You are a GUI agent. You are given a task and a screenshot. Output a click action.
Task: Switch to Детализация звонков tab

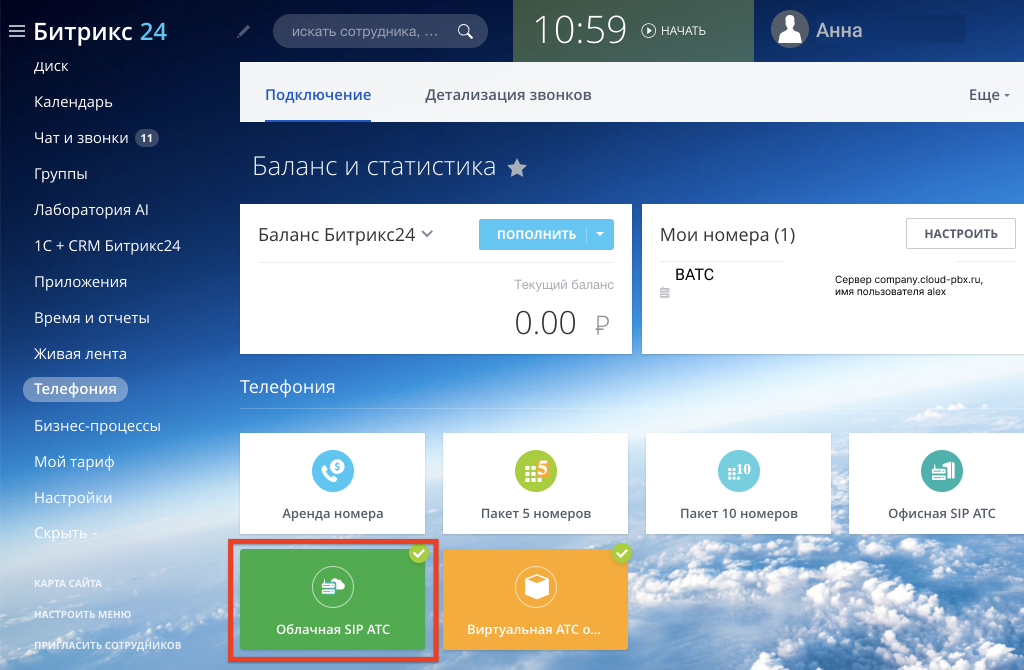point(508,95)
